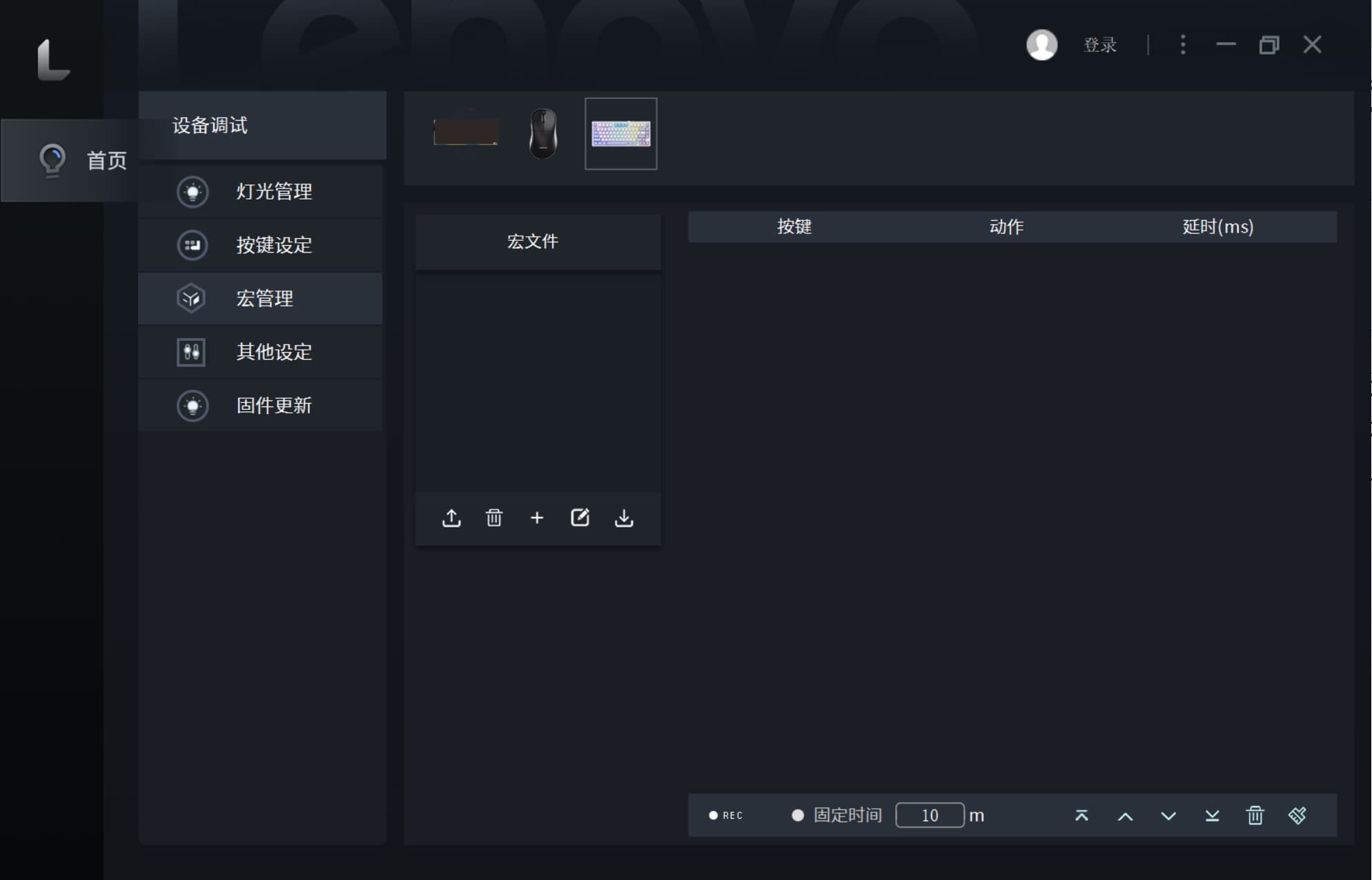Start recording with the REC button
Viewport: 1372px width, 880px height.
725,816
